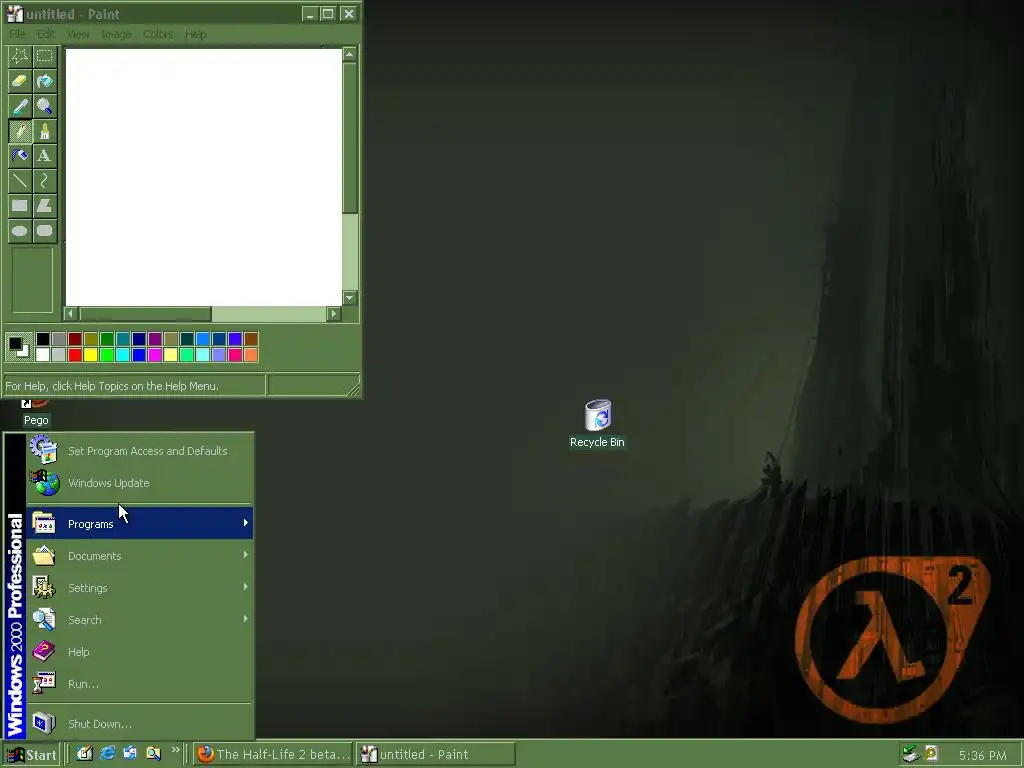Click the 5:36 PM taskbar clock
This screenshot has width=1024, height=768.
(x=982, y=755)
